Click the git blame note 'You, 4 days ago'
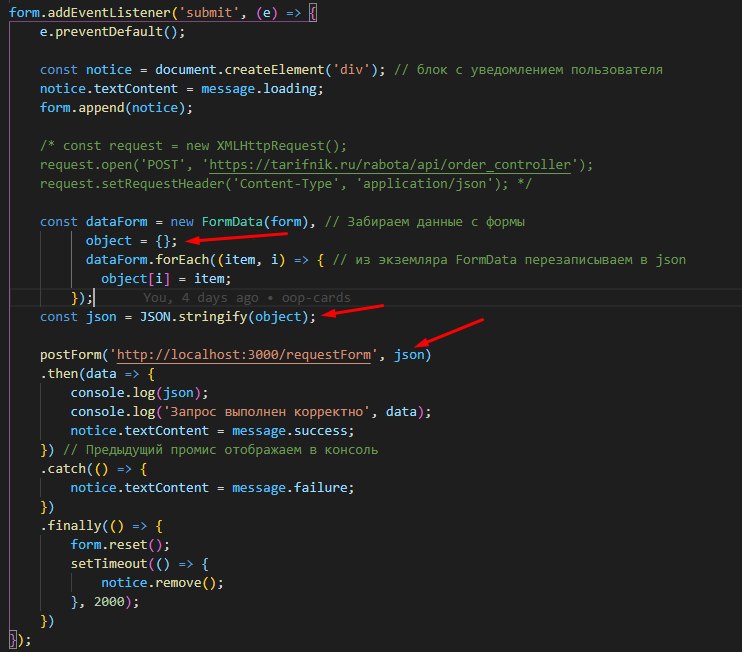 click(201, 298)
